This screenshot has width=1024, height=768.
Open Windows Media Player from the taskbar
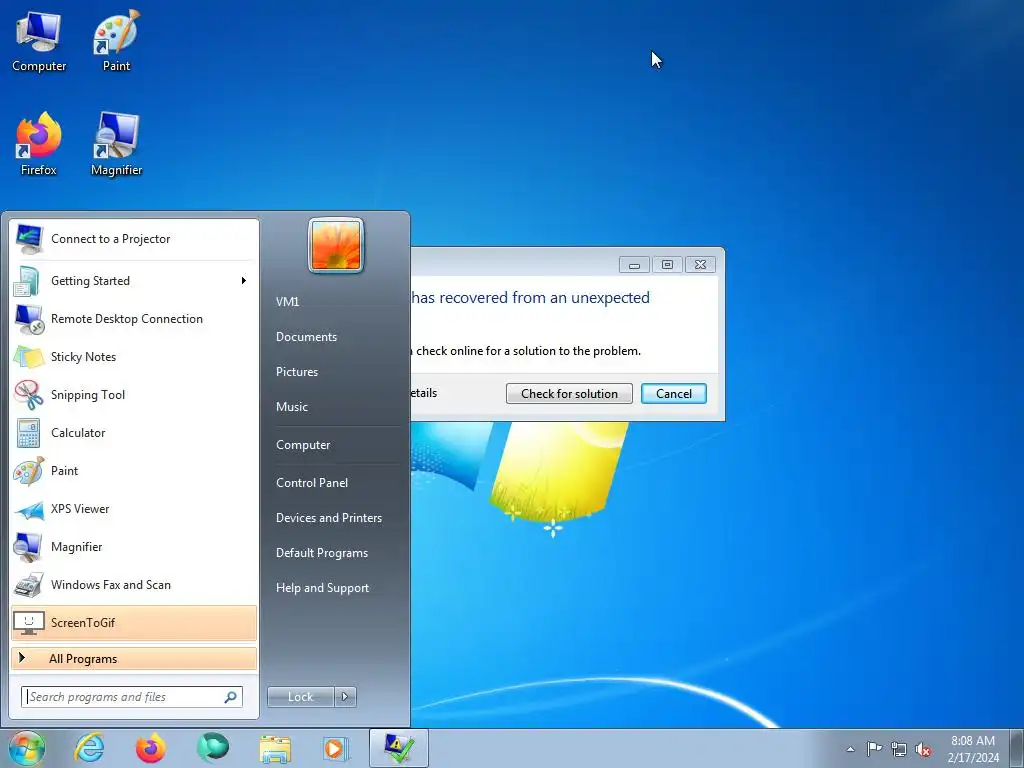(x=336, y=748)
